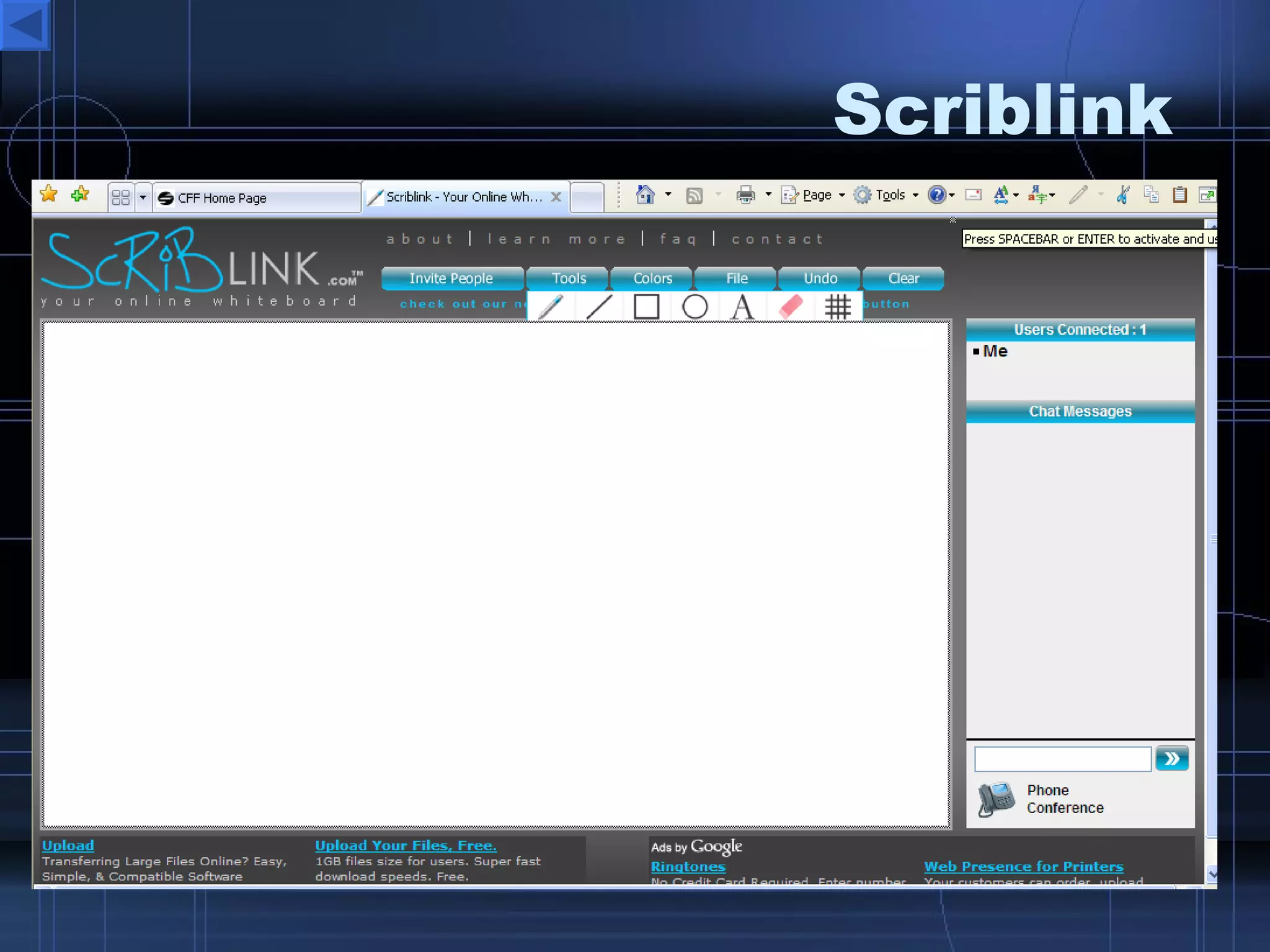Click the Paste clipboard icon

coord(1180,195)
